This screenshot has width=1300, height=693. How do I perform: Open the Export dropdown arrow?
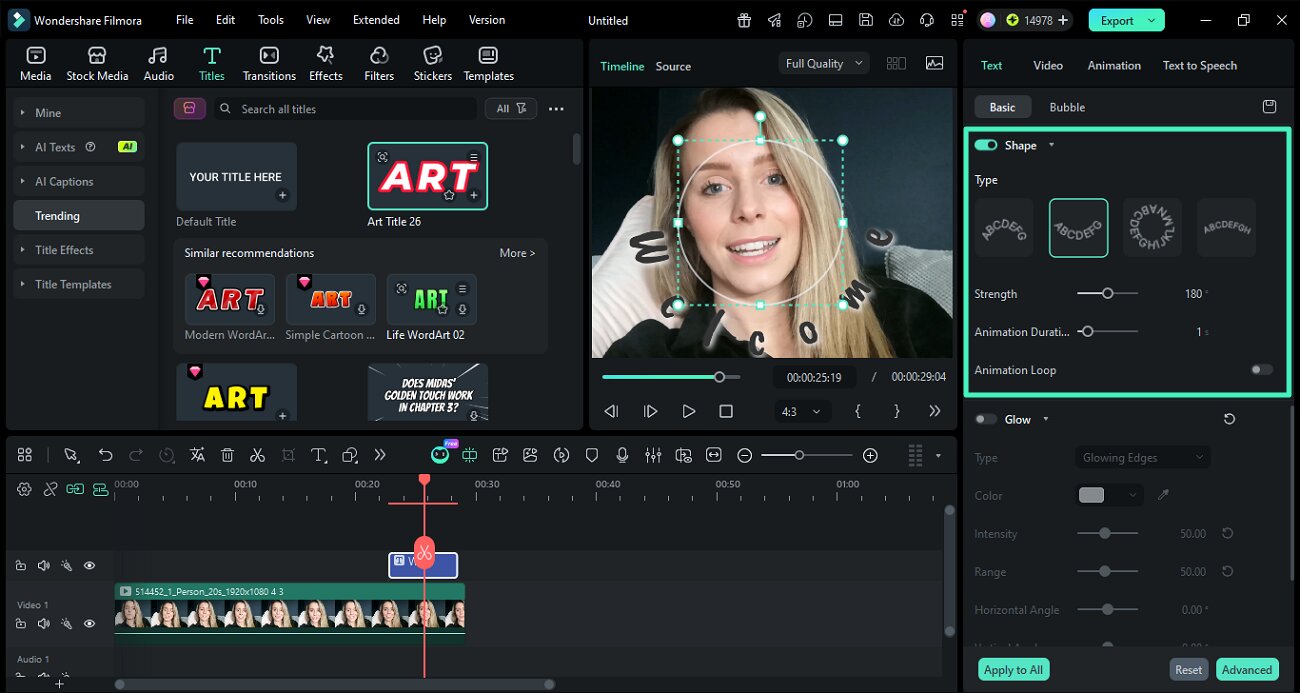[1152, 20]
